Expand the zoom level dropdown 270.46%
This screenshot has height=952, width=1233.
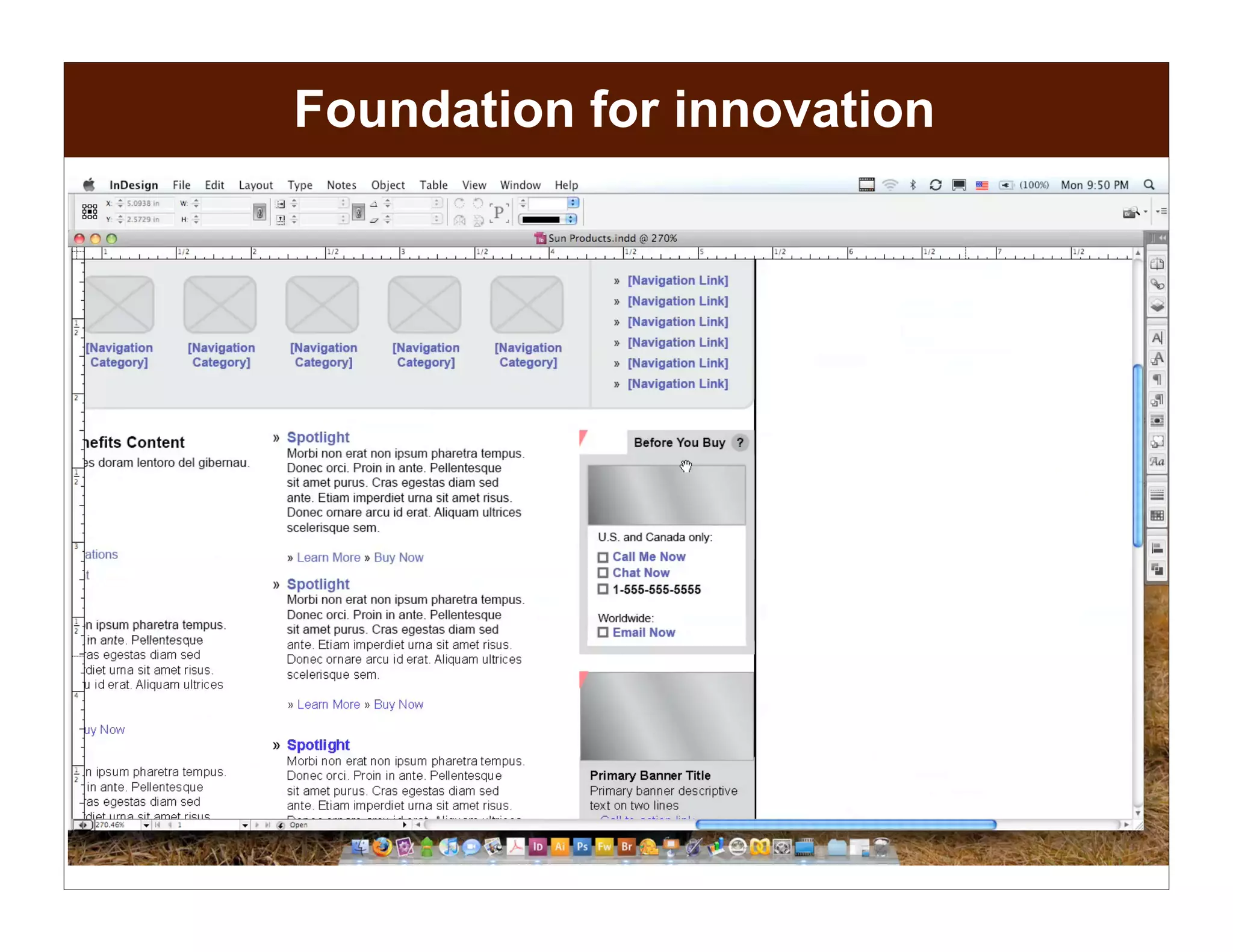tap(146, 825)
